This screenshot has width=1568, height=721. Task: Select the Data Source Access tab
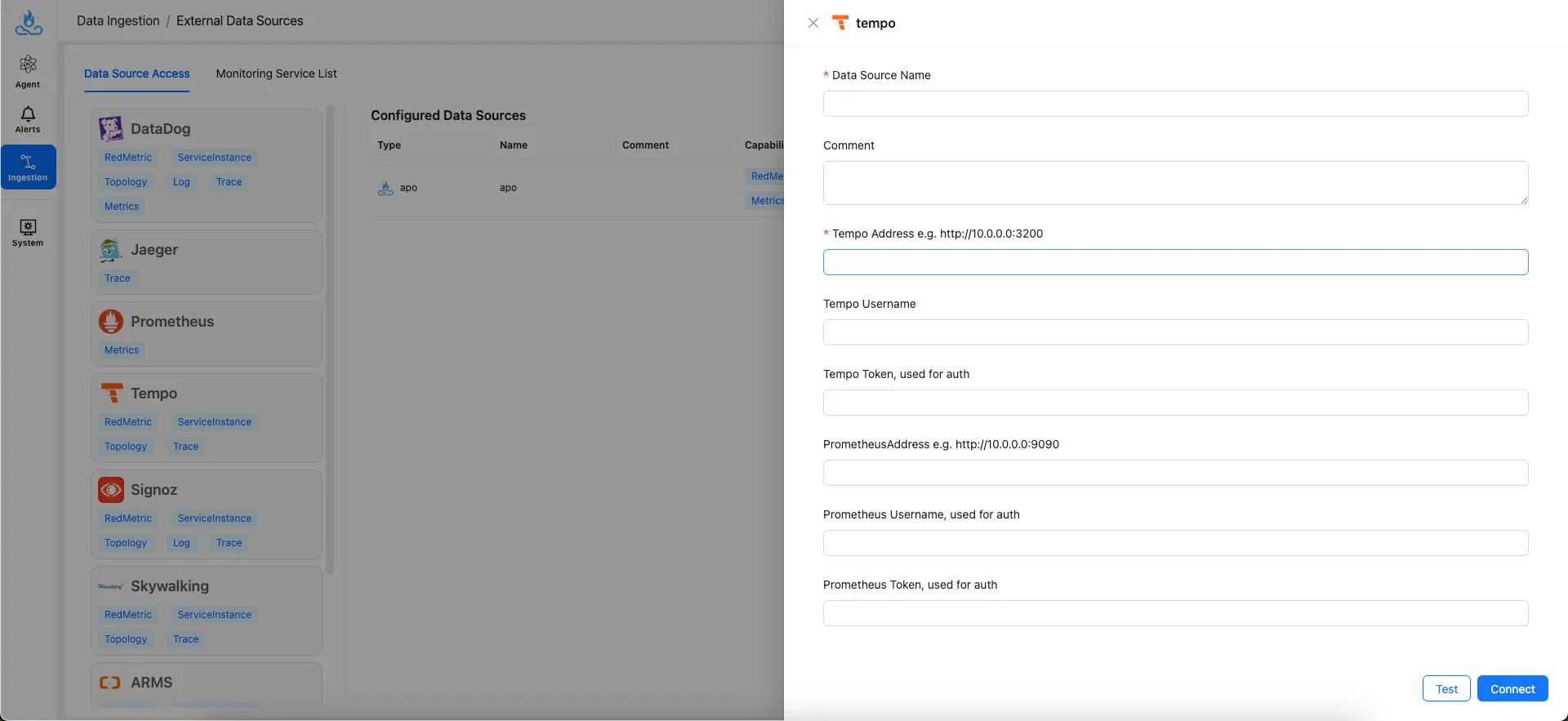click(136, 73)
